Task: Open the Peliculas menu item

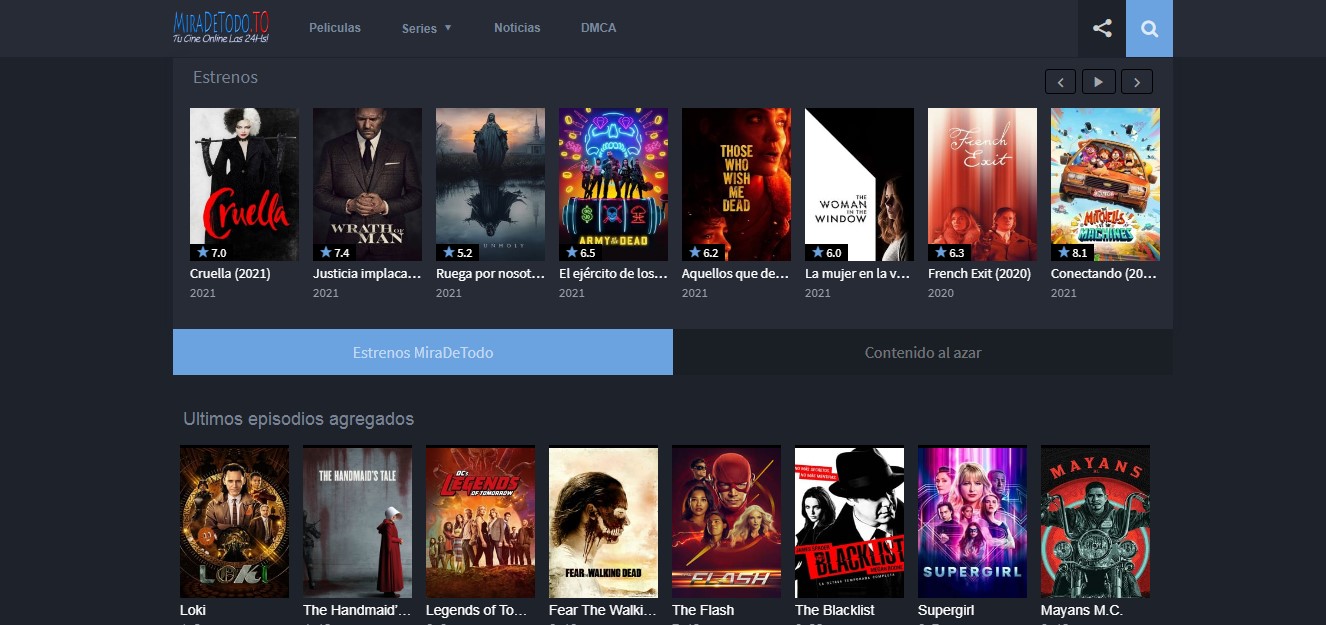Action: point(335,28)
